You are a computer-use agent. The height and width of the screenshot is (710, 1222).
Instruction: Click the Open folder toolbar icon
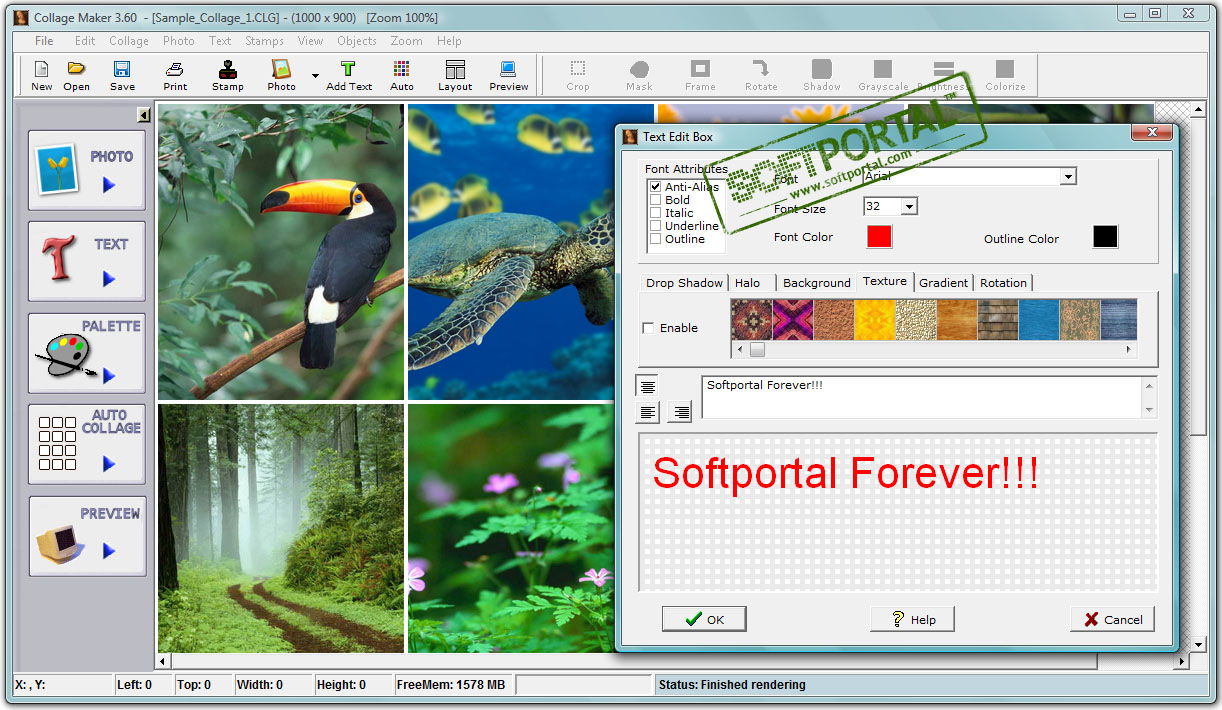(77, 75)
